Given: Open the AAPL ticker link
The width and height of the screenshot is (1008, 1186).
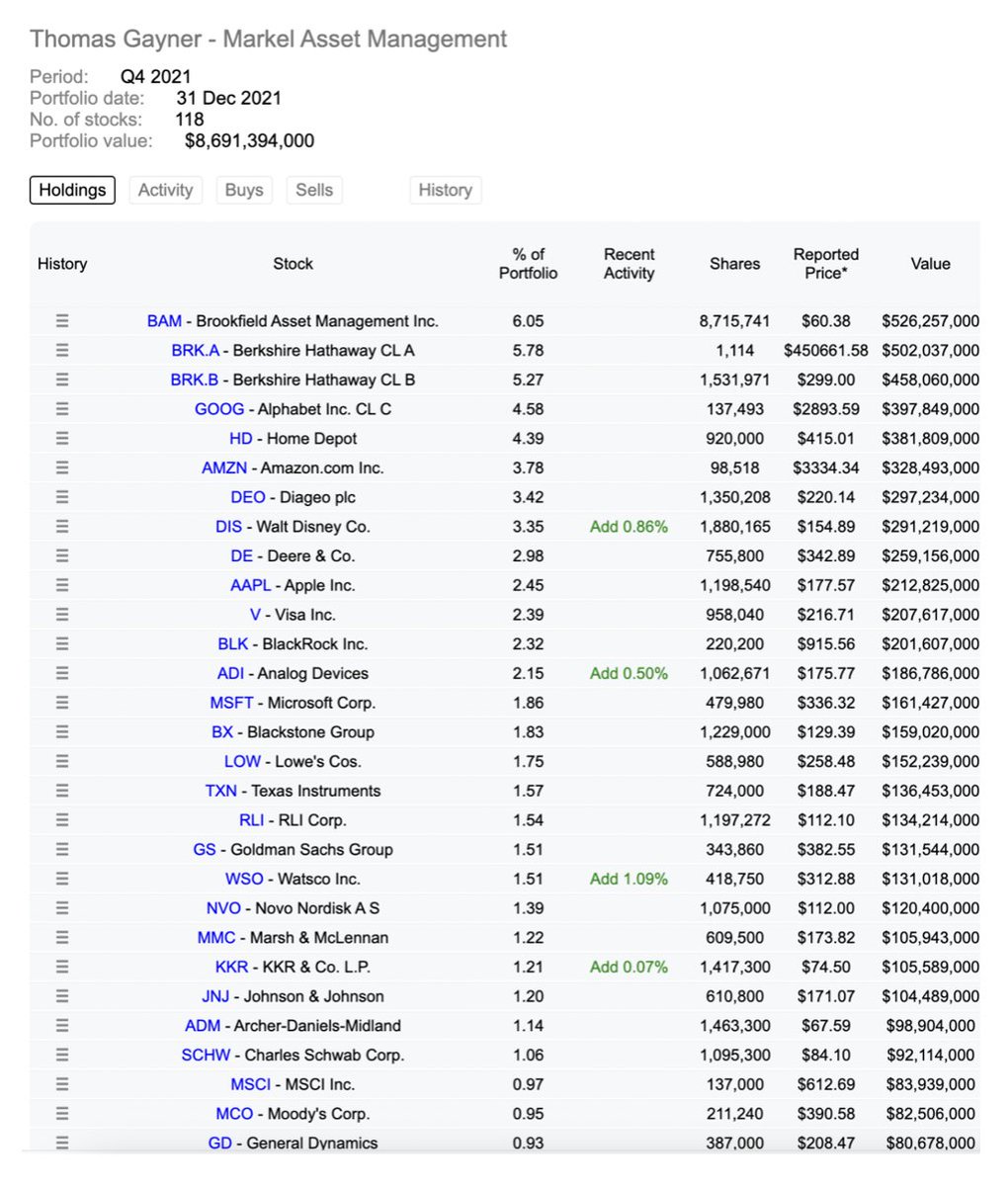Looking at the screenshot, I should (x=251, y=585).
